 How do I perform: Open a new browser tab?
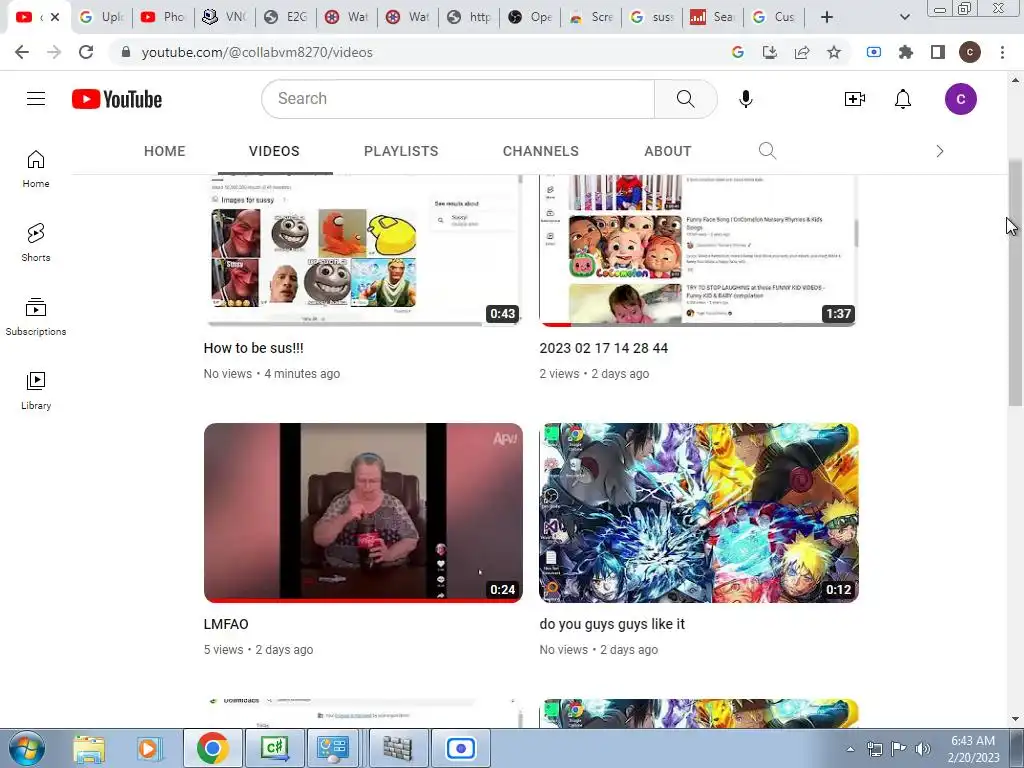click(827, 17)
